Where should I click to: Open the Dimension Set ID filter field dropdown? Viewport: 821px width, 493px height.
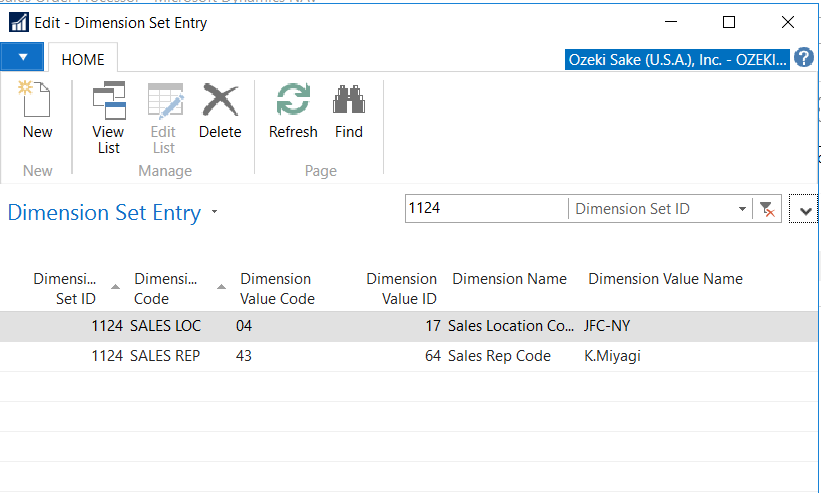pos(742,209)
